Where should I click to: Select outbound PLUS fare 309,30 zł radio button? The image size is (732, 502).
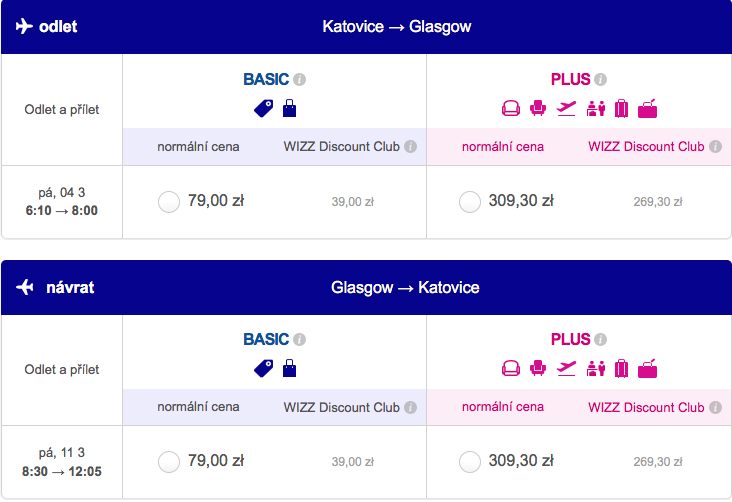470,202
